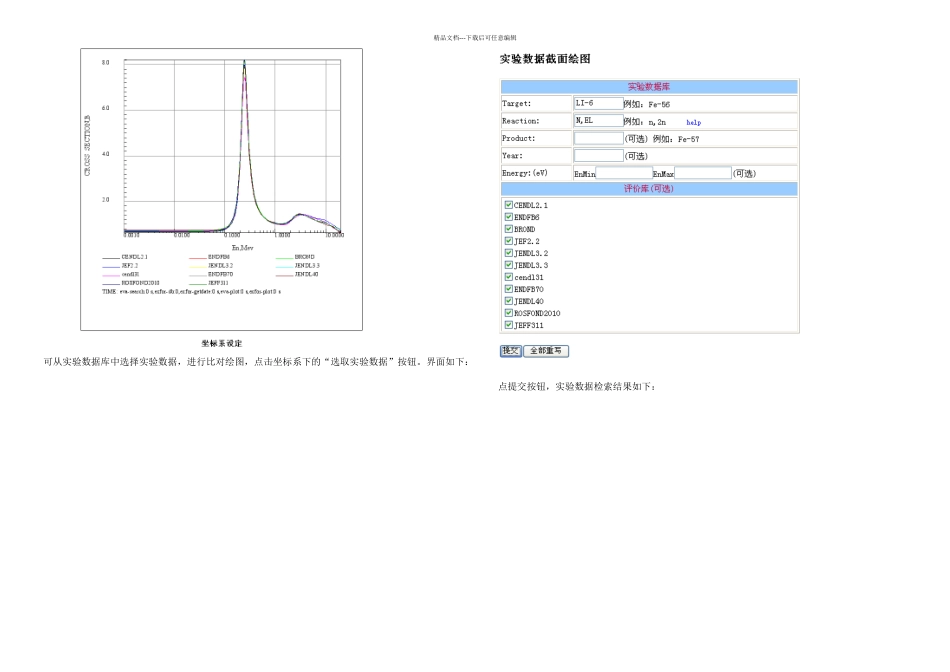950x672 pixels.
Task: Click the 坐标系设定 caption under the chart
Action: click(222, 344)
